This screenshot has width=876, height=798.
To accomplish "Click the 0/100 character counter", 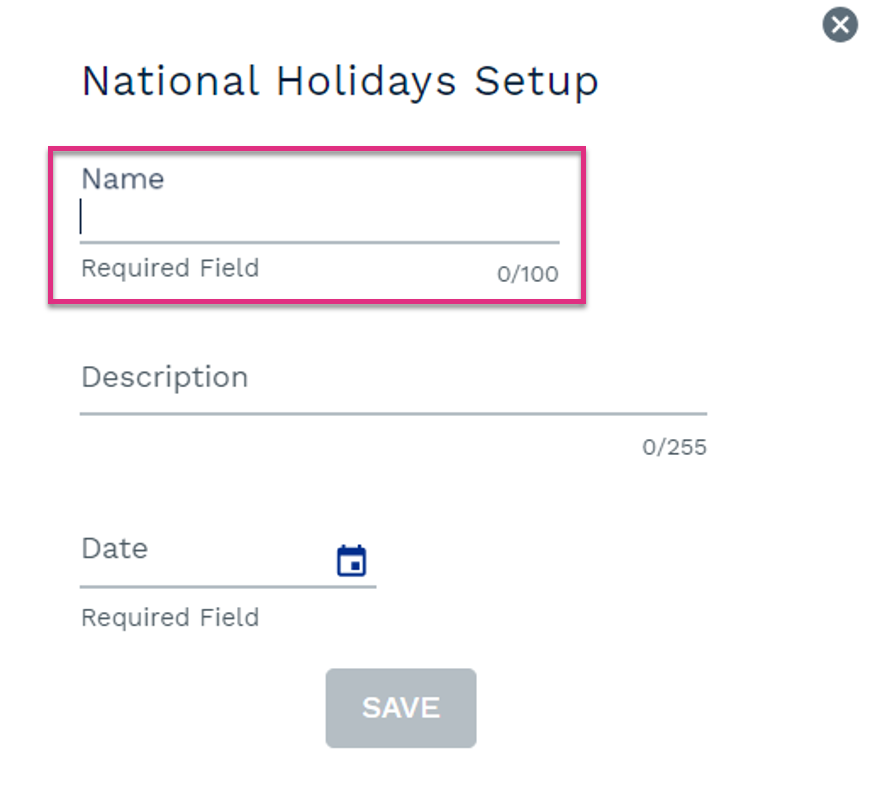I will pyautogui.click(x=528, y=274).
